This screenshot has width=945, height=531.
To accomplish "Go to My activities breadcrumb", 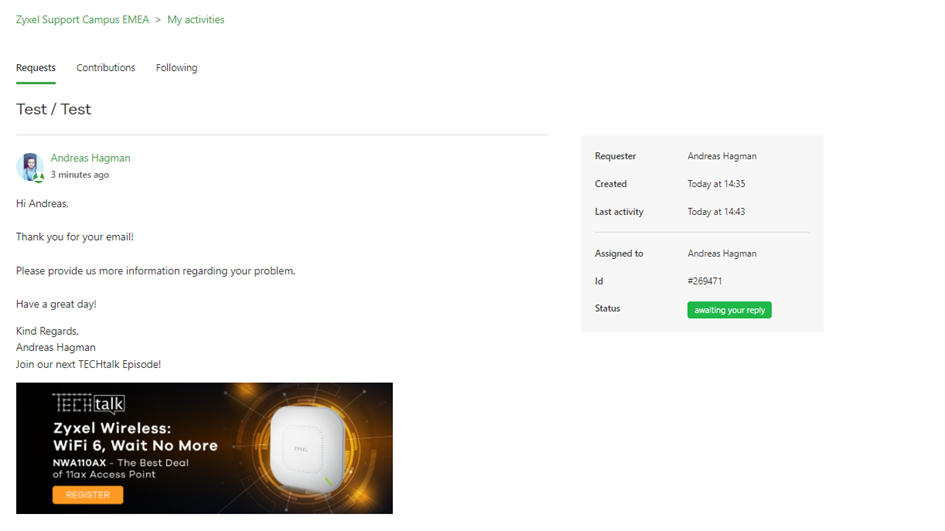I will pyautogui.click(x=196, y=19).
